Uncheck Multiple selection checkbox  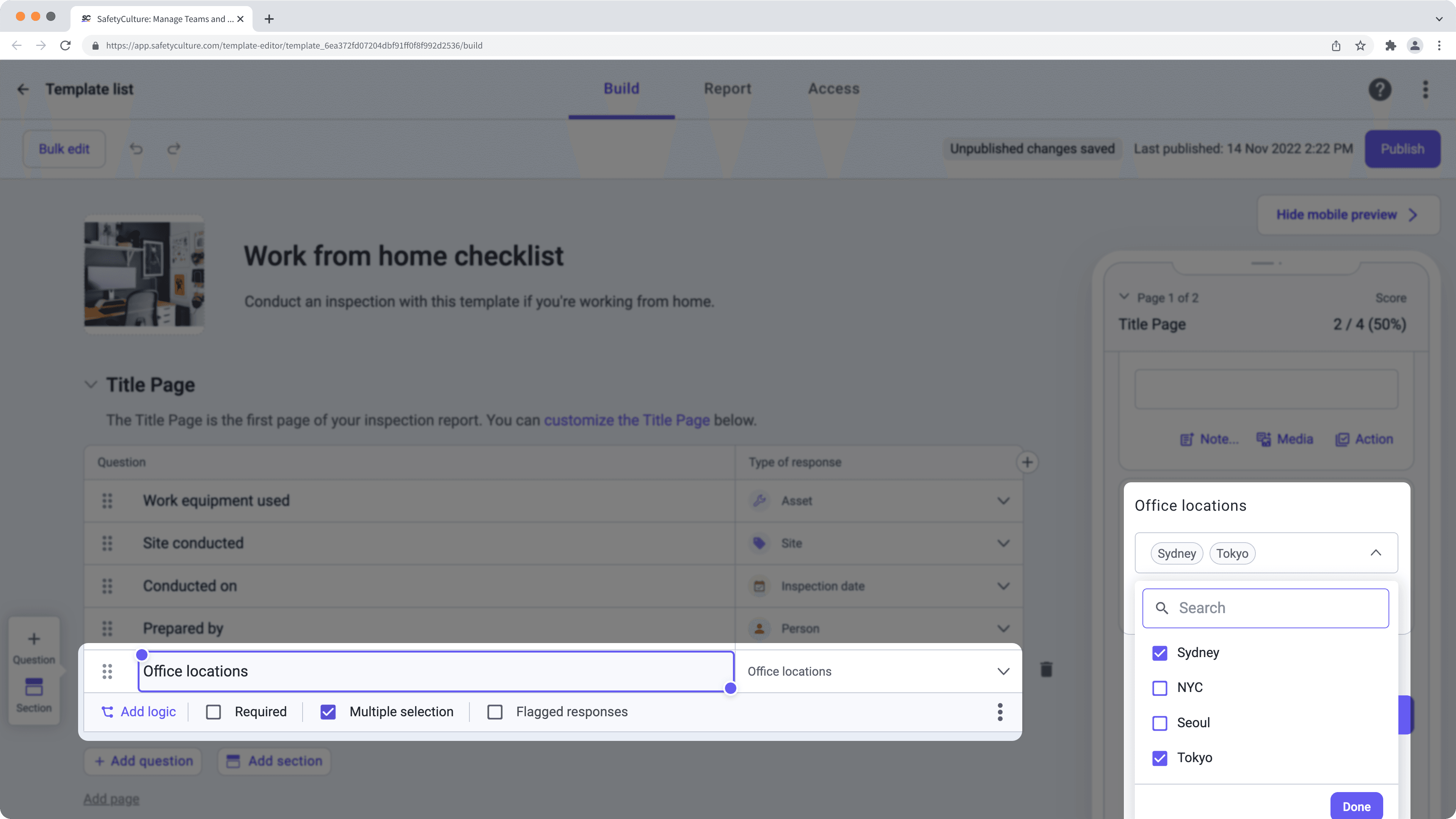(328, 712)
